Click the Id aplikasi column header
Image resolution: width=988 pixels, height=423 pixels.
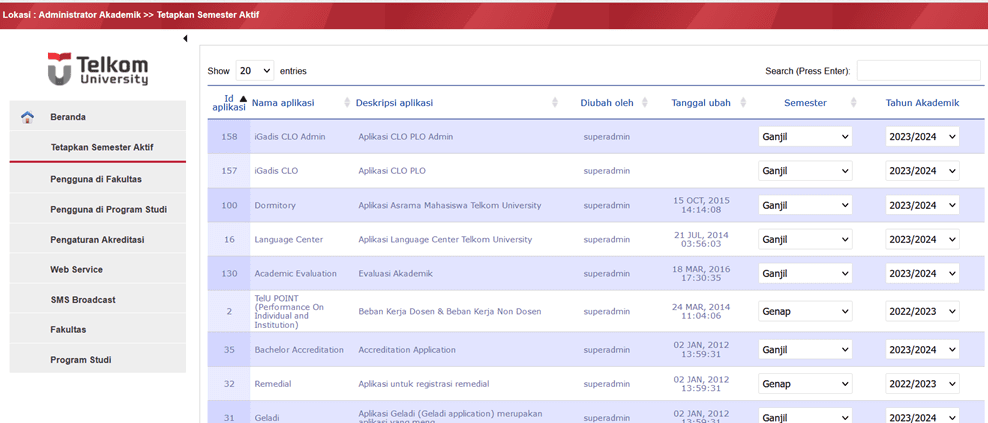[229, 103]
